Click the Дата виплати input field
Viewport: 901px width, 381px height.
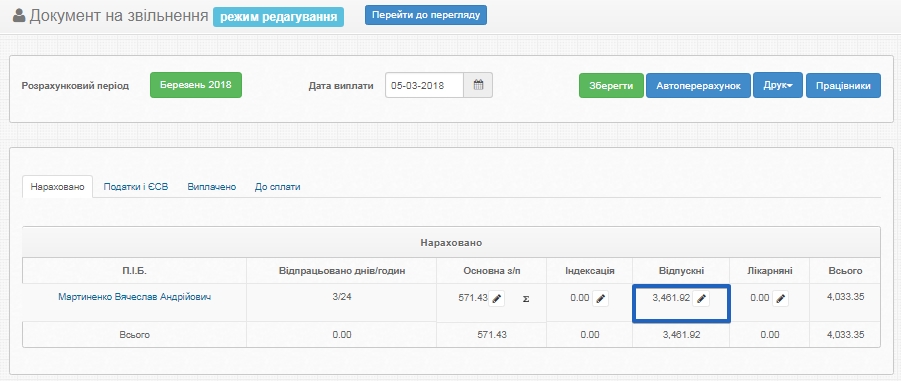pos(424,85)
